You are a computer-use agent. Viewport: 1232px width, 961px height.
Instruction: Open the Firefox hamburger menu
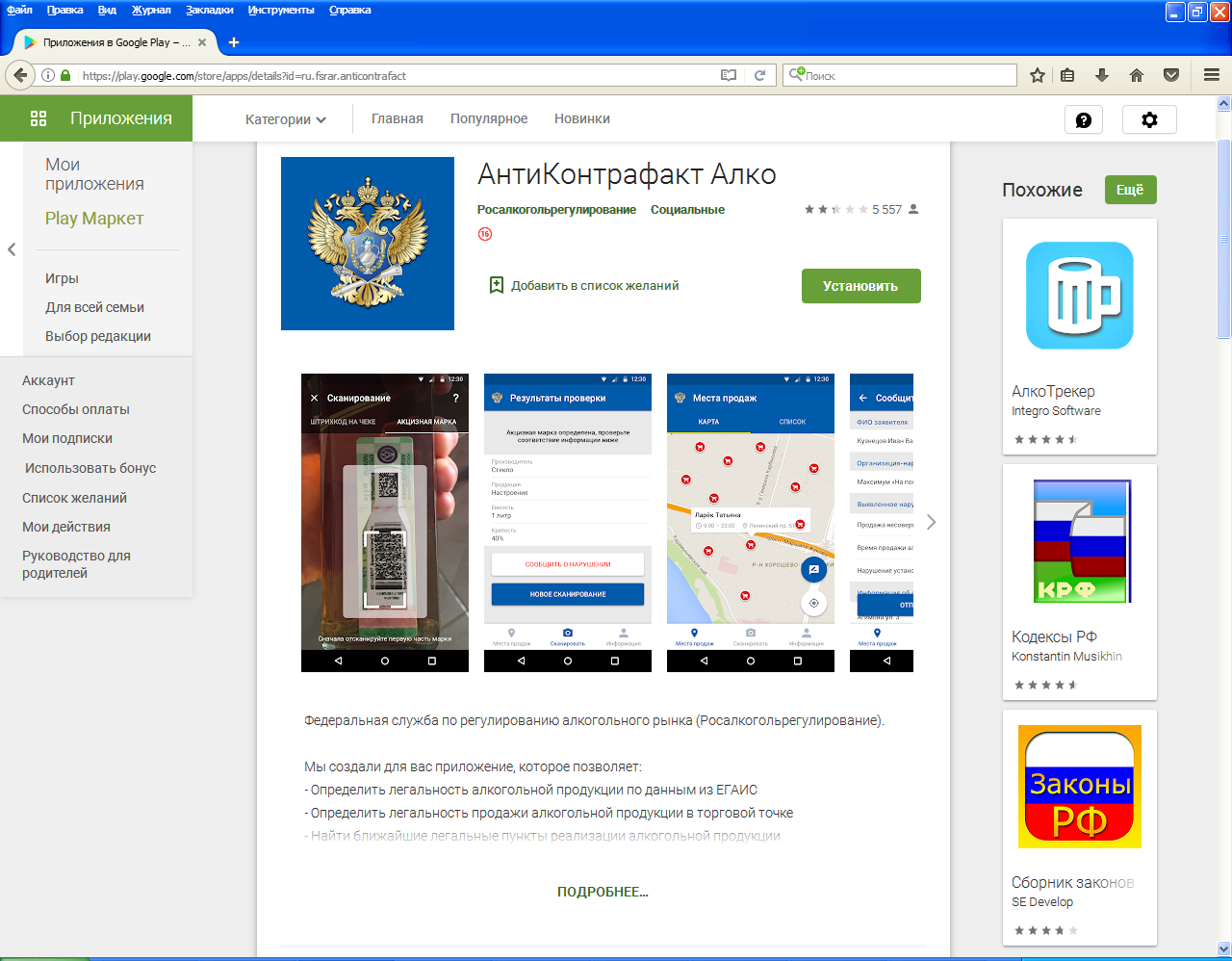pos(1212,75)
